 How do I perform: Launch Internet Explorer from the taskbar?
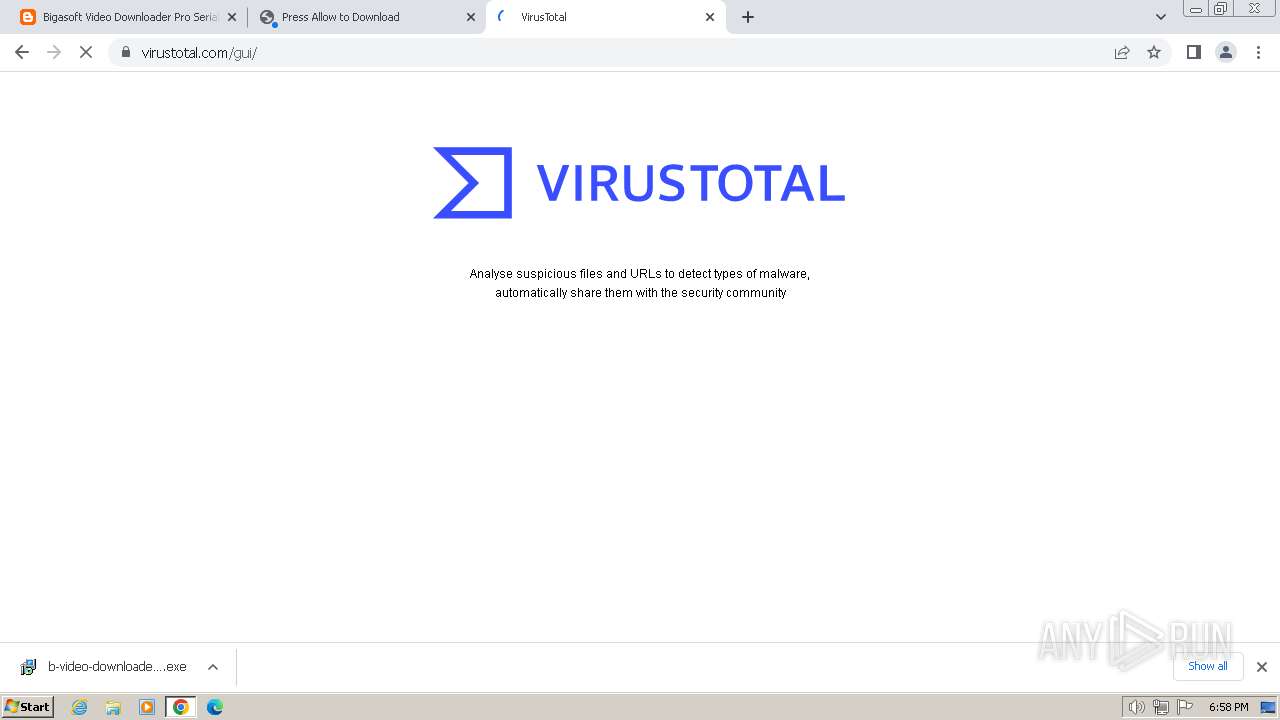80,707
